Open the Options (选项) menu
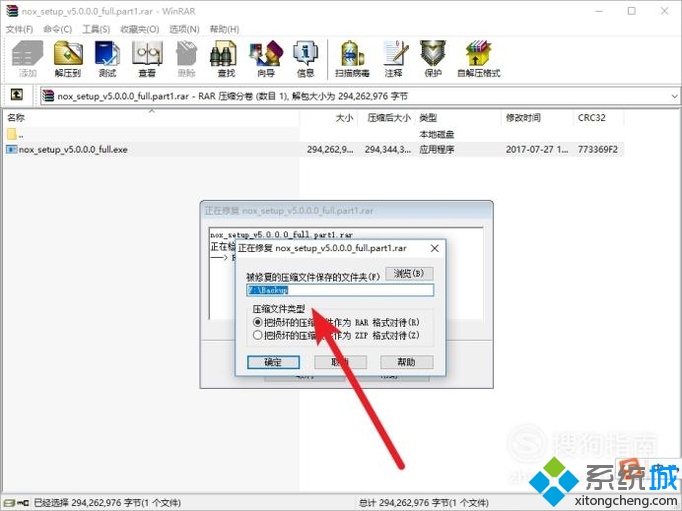This screenshot has height=511, width=682. click(x=184, y=29)
